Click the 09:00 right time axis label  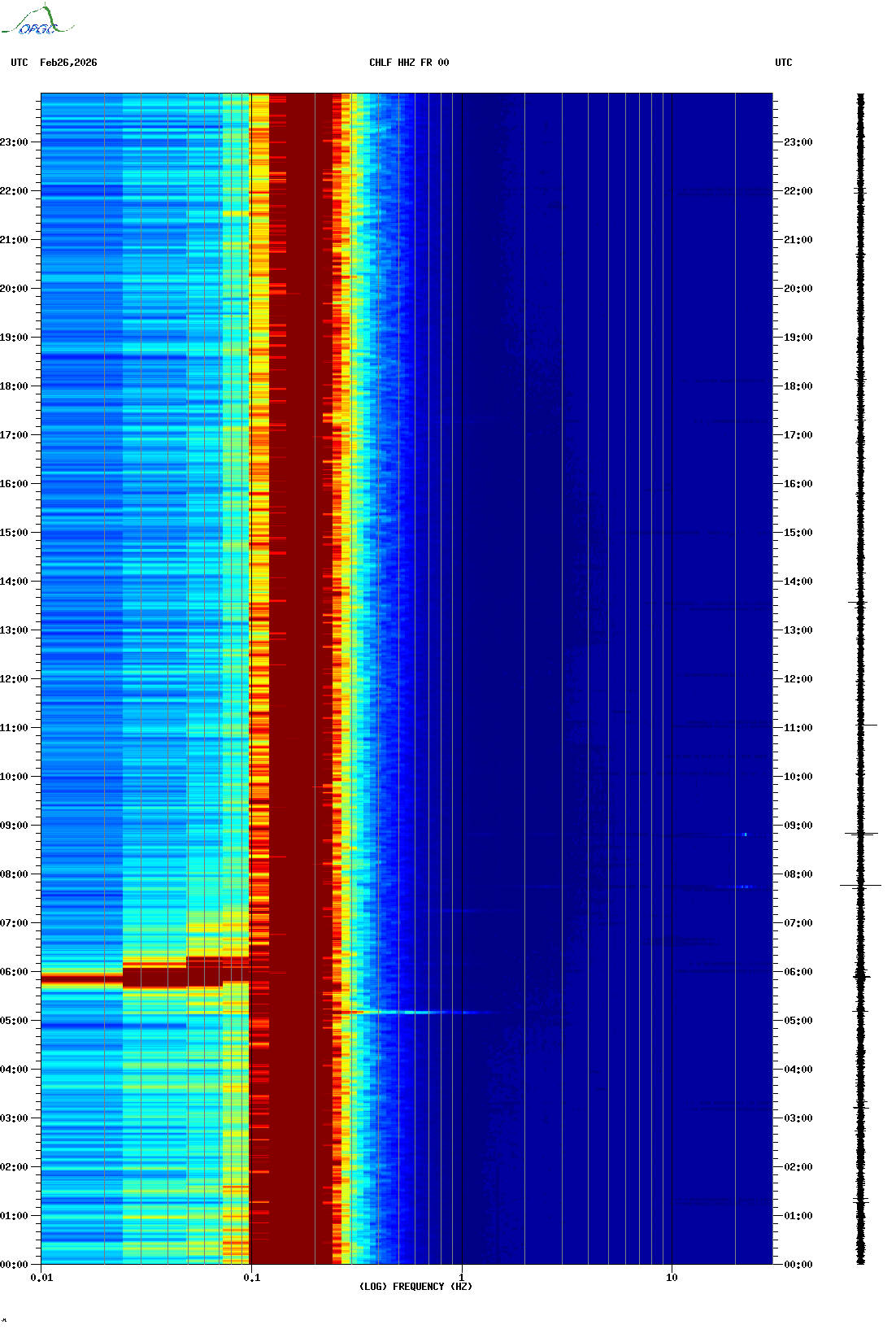[798, 826]
